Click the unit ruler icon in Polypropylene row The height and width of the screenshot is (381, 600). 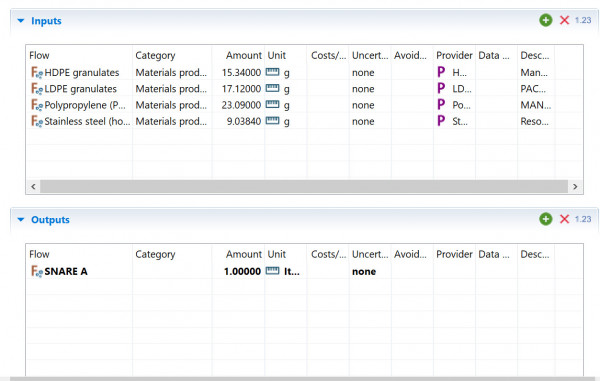pos(272,104)
